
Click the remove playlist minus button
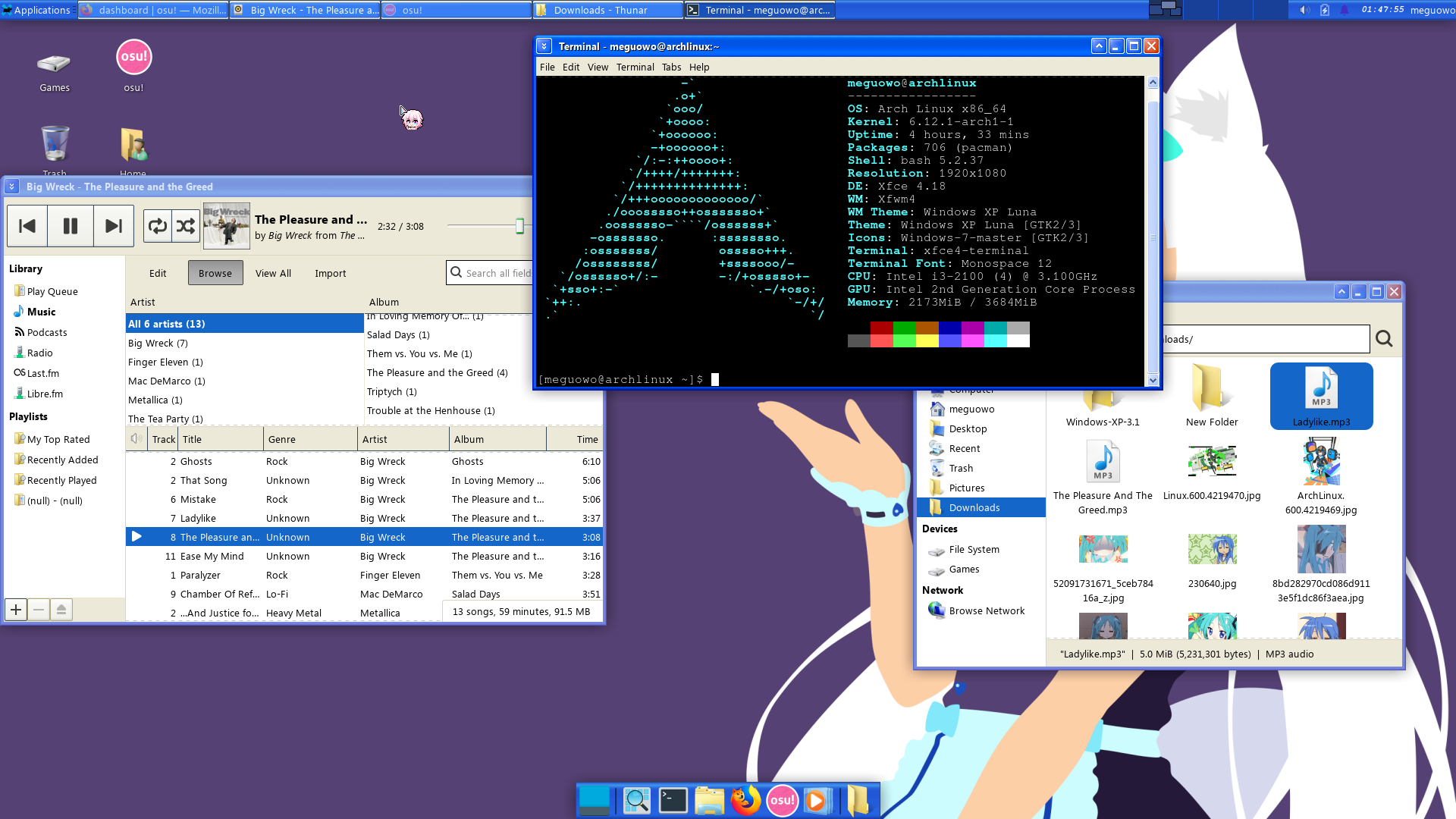click(39, 610)
